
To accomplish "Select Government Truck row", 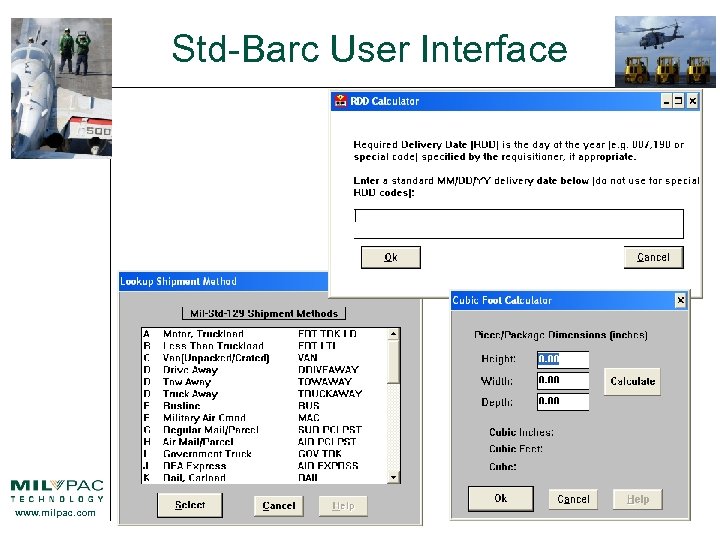I will point(265,454).
